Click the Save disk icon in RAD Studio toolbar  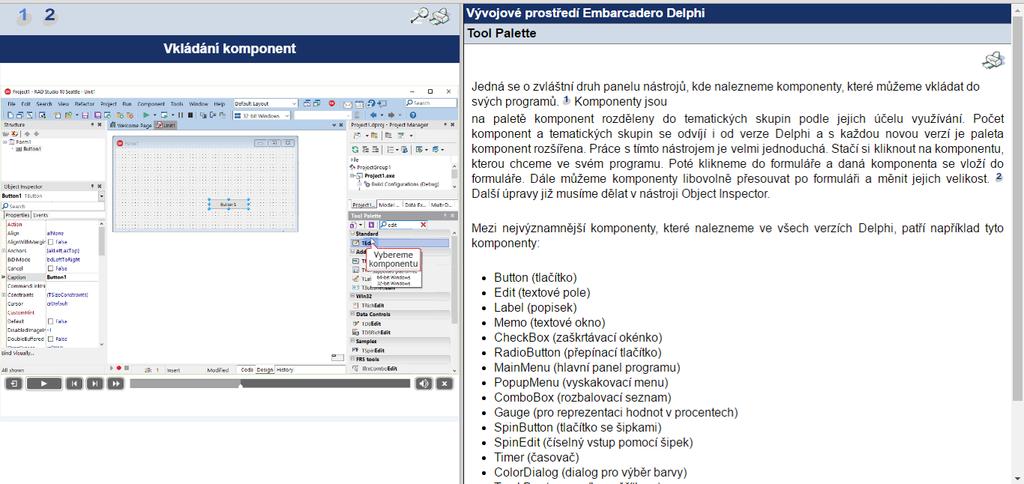(x=85, y=115)
